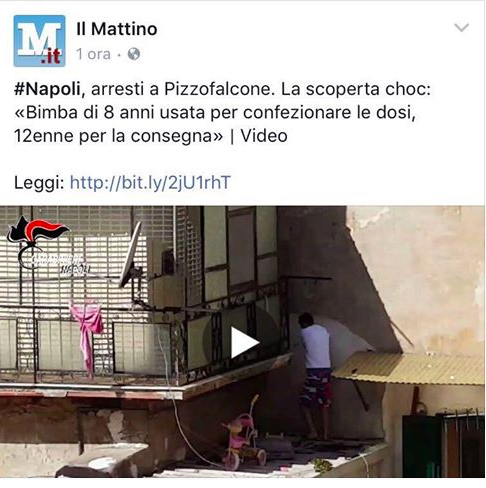Click the person in white shirt in the video
The height and width of the screenshot is (488, 486).
(316, 375)
